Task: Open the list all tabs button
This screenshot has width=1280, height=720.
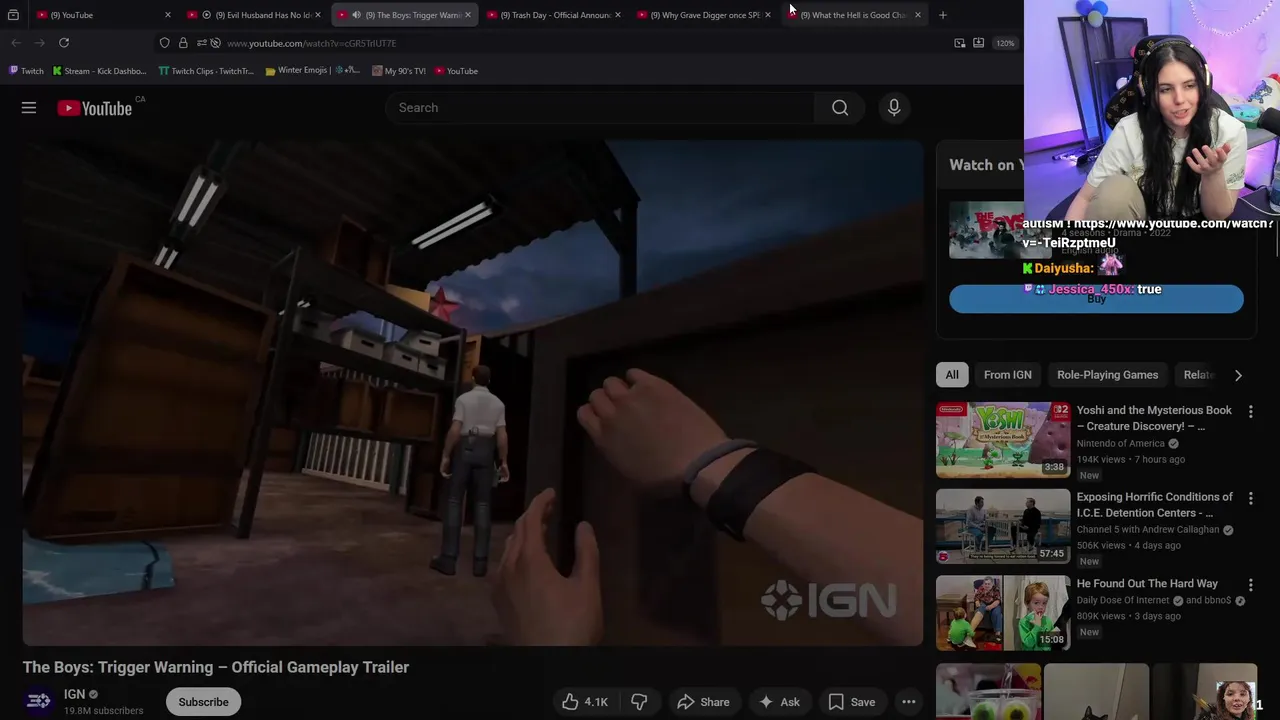Action: [13, 15]
